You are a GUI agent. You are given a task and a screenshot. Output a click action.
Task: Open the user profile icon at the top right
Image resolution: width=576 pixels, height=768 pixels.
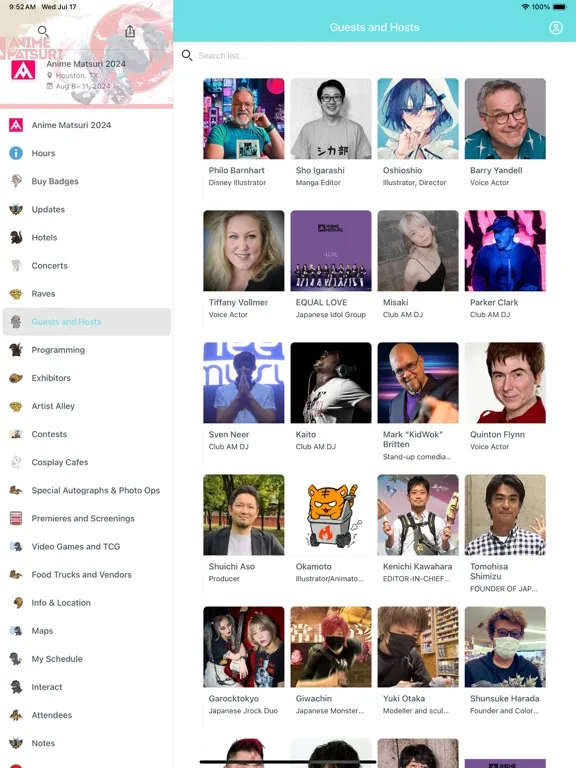pyautogui.click(x=556, y=27)
